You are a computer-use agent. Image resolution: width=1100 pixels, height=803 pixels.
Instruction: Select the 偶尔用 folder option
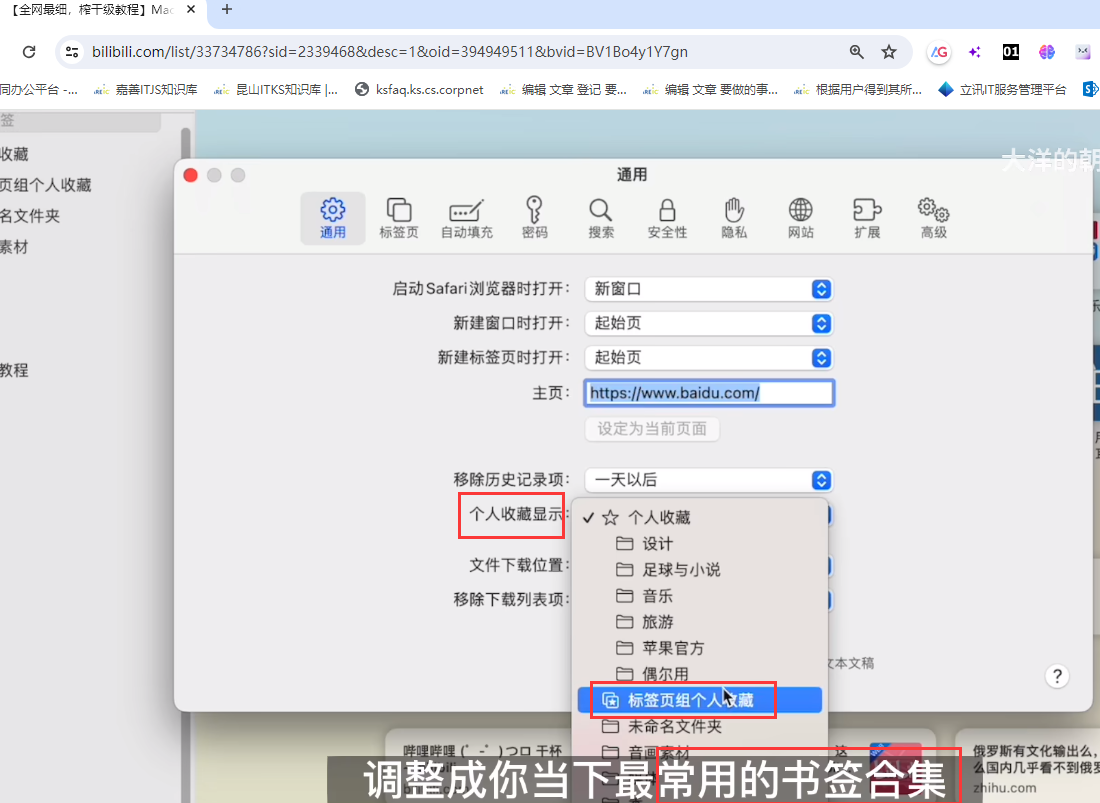(699, 674)
